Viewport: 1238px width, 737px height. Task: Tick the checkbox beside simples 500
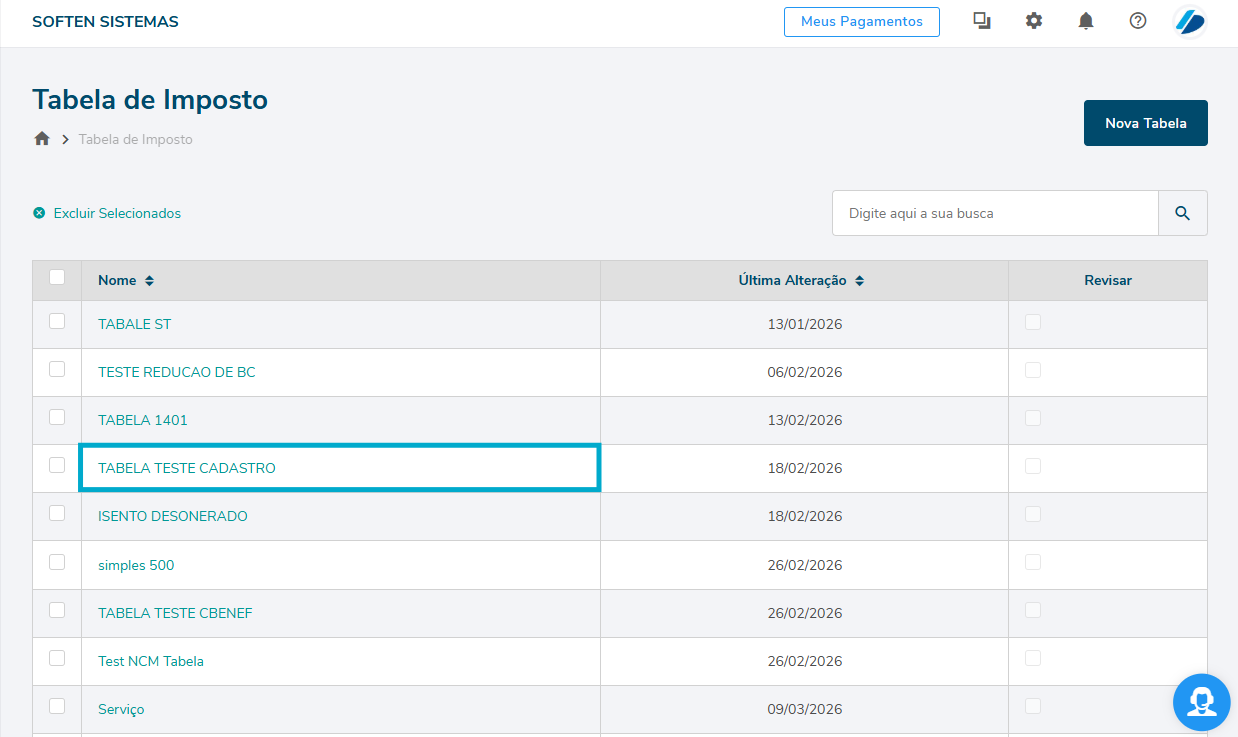pos(57,562)
